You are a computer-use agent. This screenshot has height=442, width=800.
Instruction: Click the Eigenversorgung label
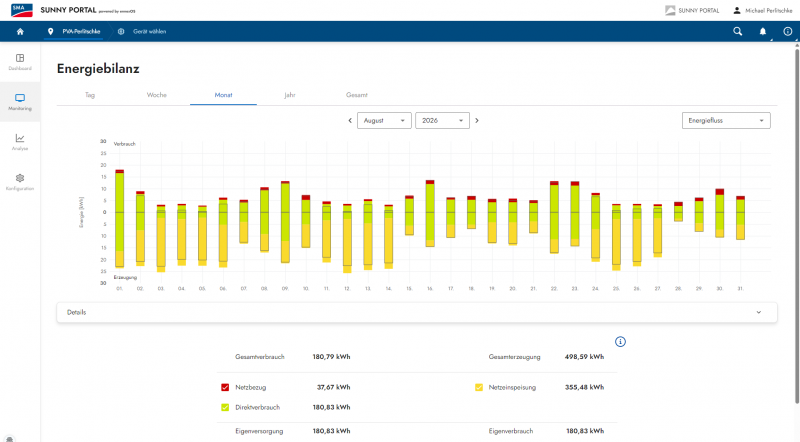pos(259,431)
